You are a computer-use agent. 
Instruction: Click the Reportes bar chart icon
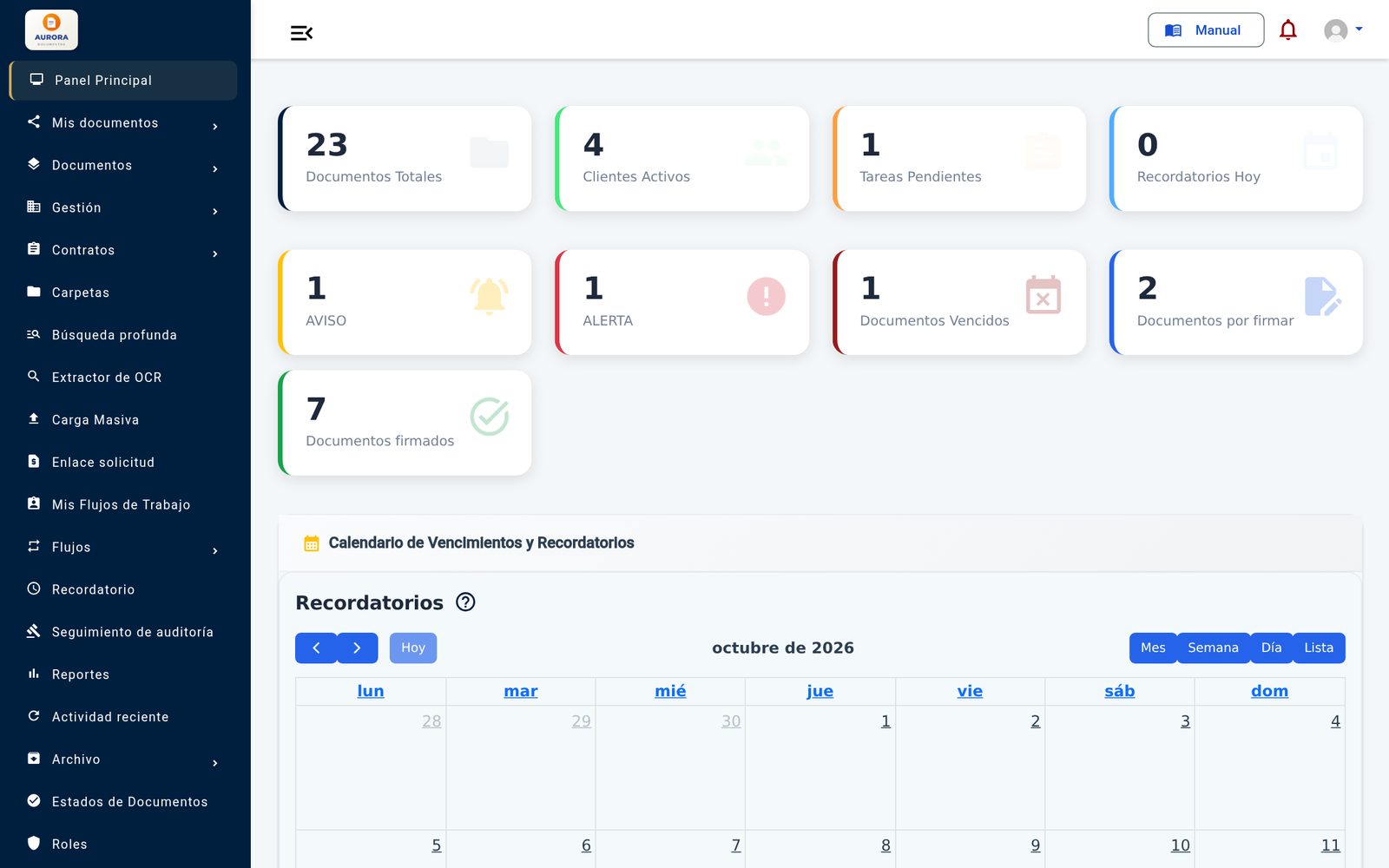34,674
